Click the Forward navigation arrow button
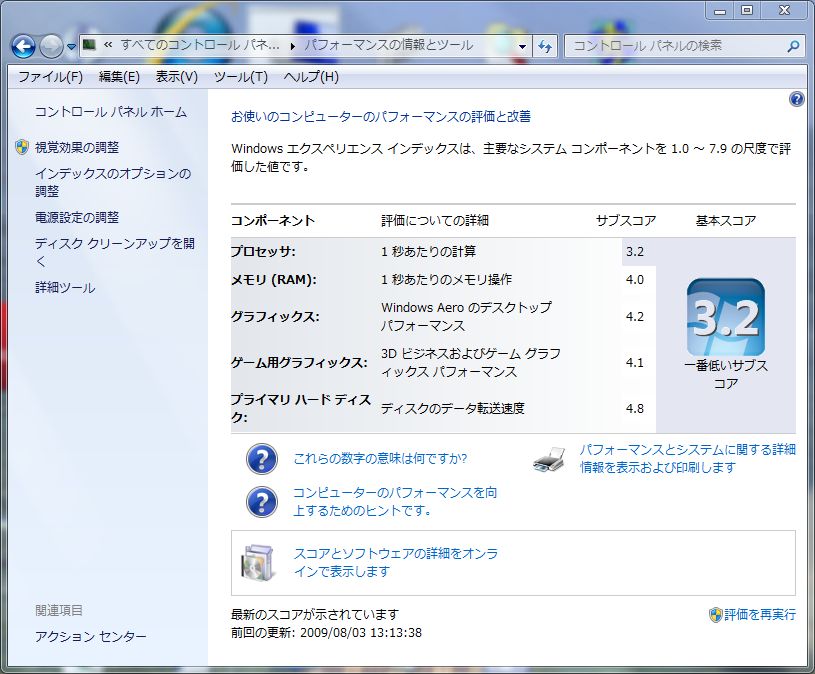This screenshot has height=674, width=815. [x=51, y=47]
